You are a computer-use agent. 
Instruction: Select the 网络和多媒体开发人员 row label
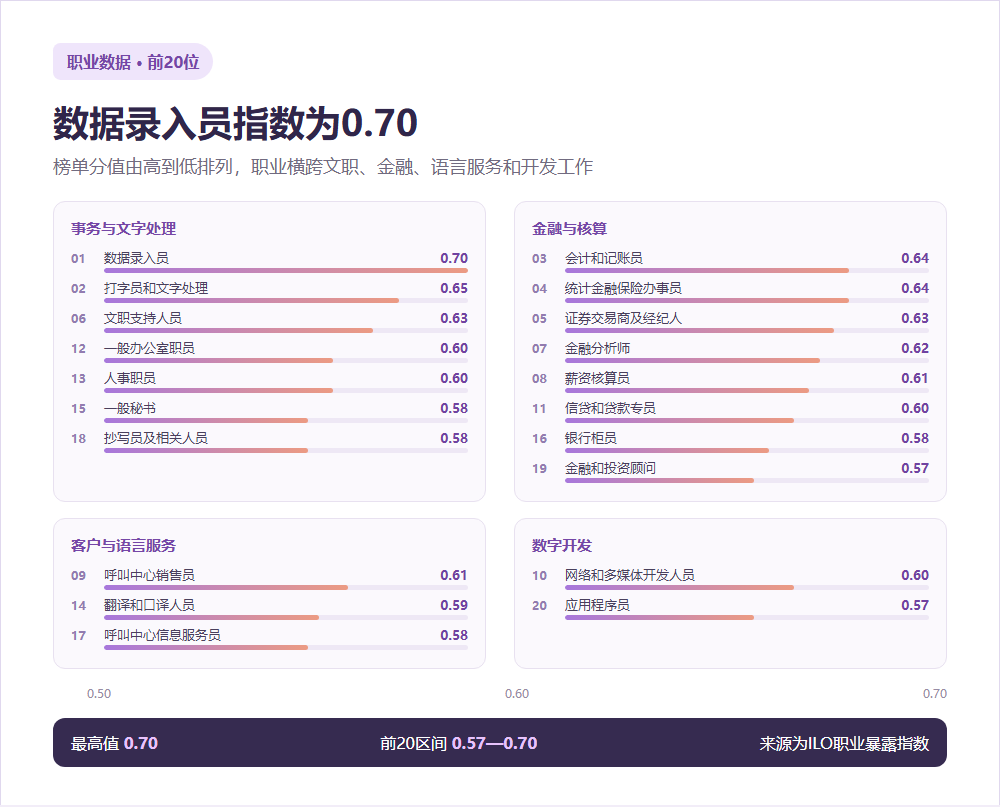[x=630, y=575]
